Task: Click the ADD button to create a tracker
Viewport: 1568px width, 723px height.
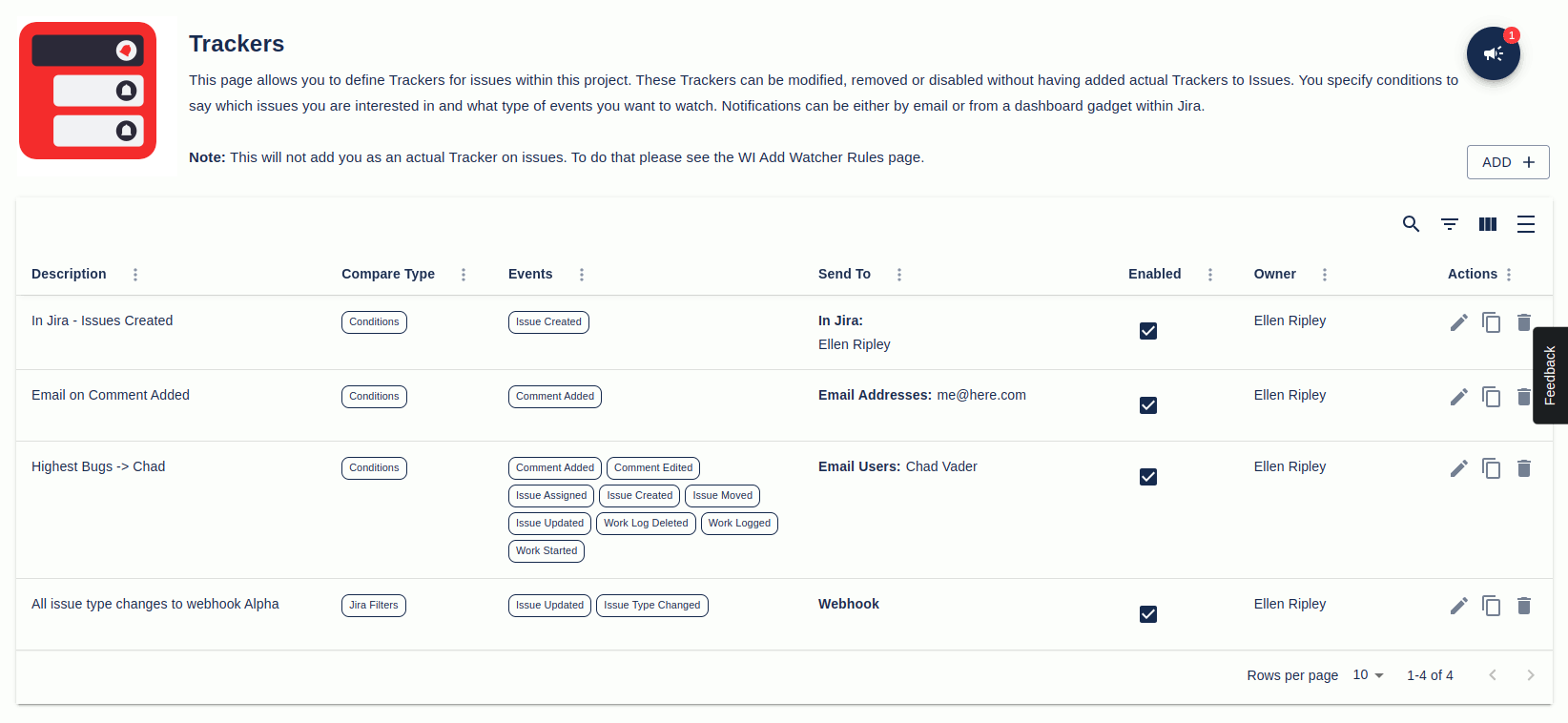Action: point(1508,162)
